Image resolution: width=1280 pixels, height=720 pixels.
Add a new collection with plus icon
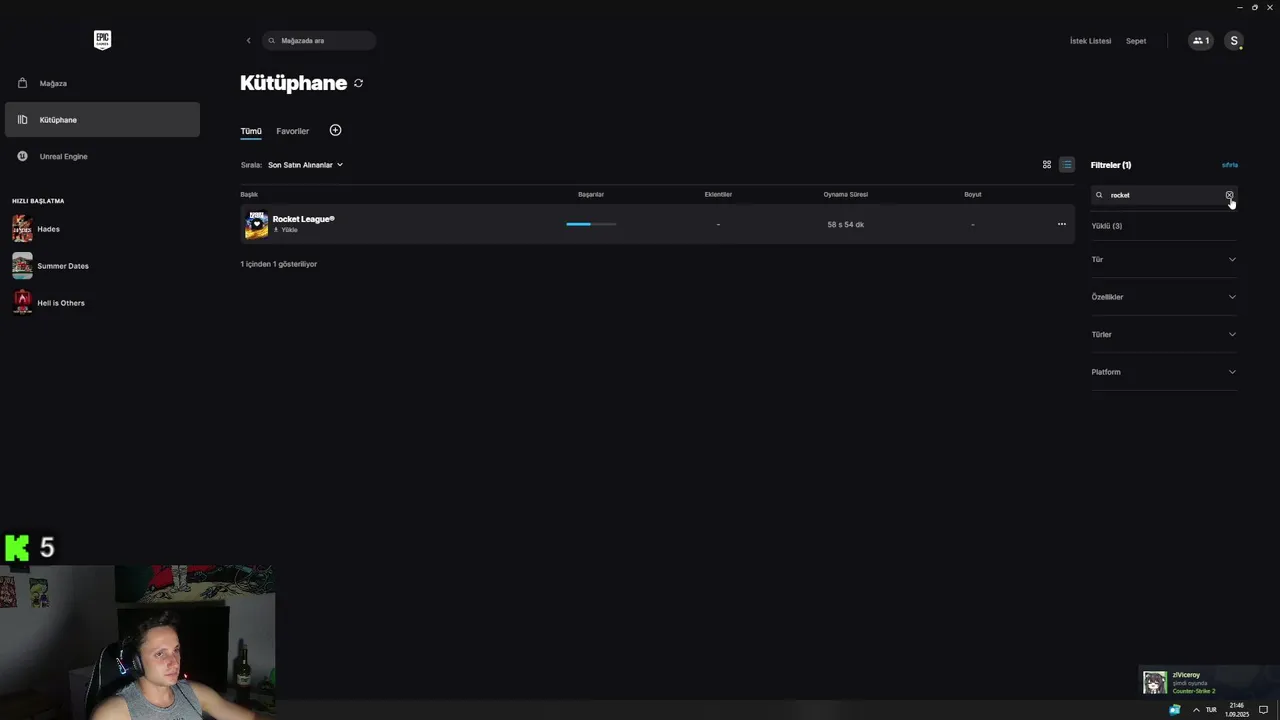[335, 130]
